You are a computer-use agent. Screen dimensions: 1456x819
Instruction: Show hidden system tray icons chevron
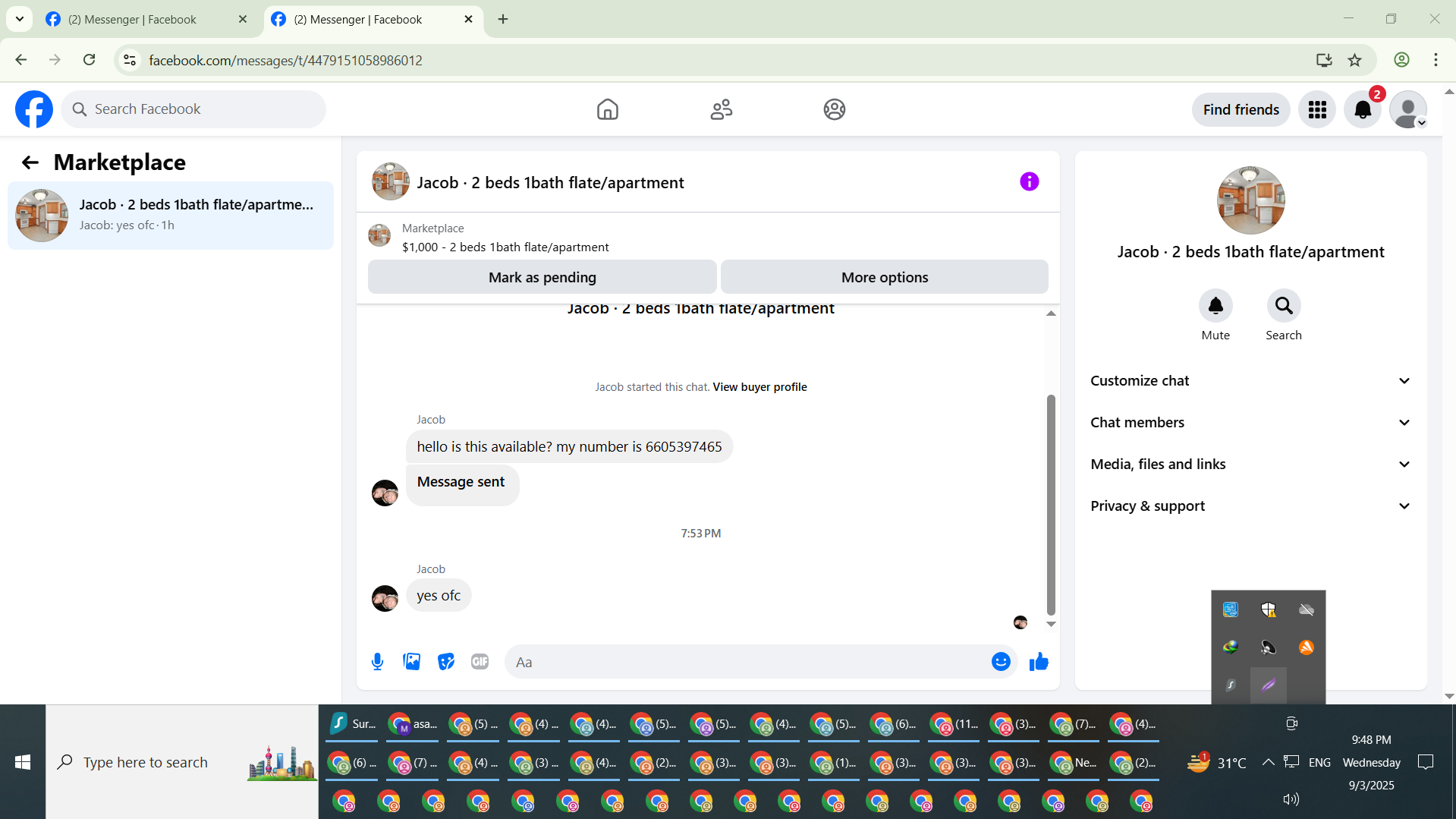point(1268,762)
